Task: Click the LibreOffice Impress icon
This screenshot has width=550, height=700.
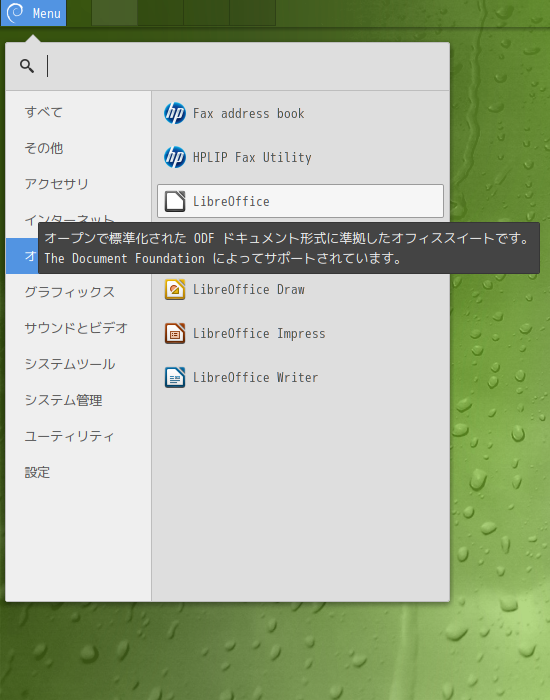Action: [175, 333]
